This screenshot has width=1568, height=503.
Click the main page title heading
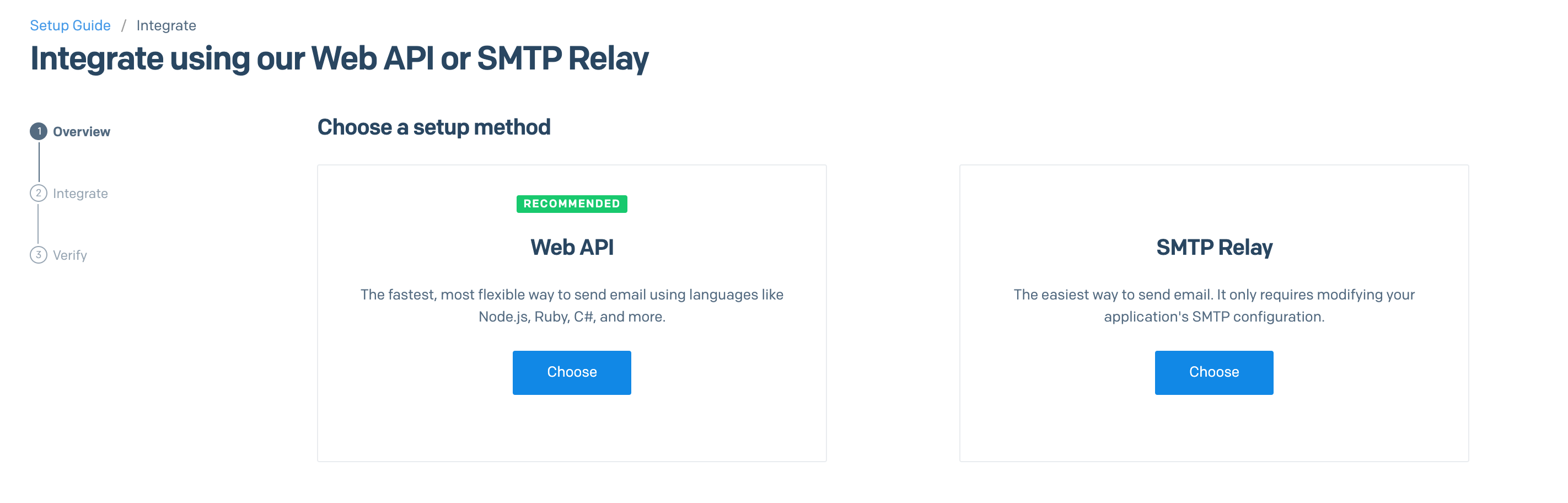pyautogui.click(x=339, y=58)
